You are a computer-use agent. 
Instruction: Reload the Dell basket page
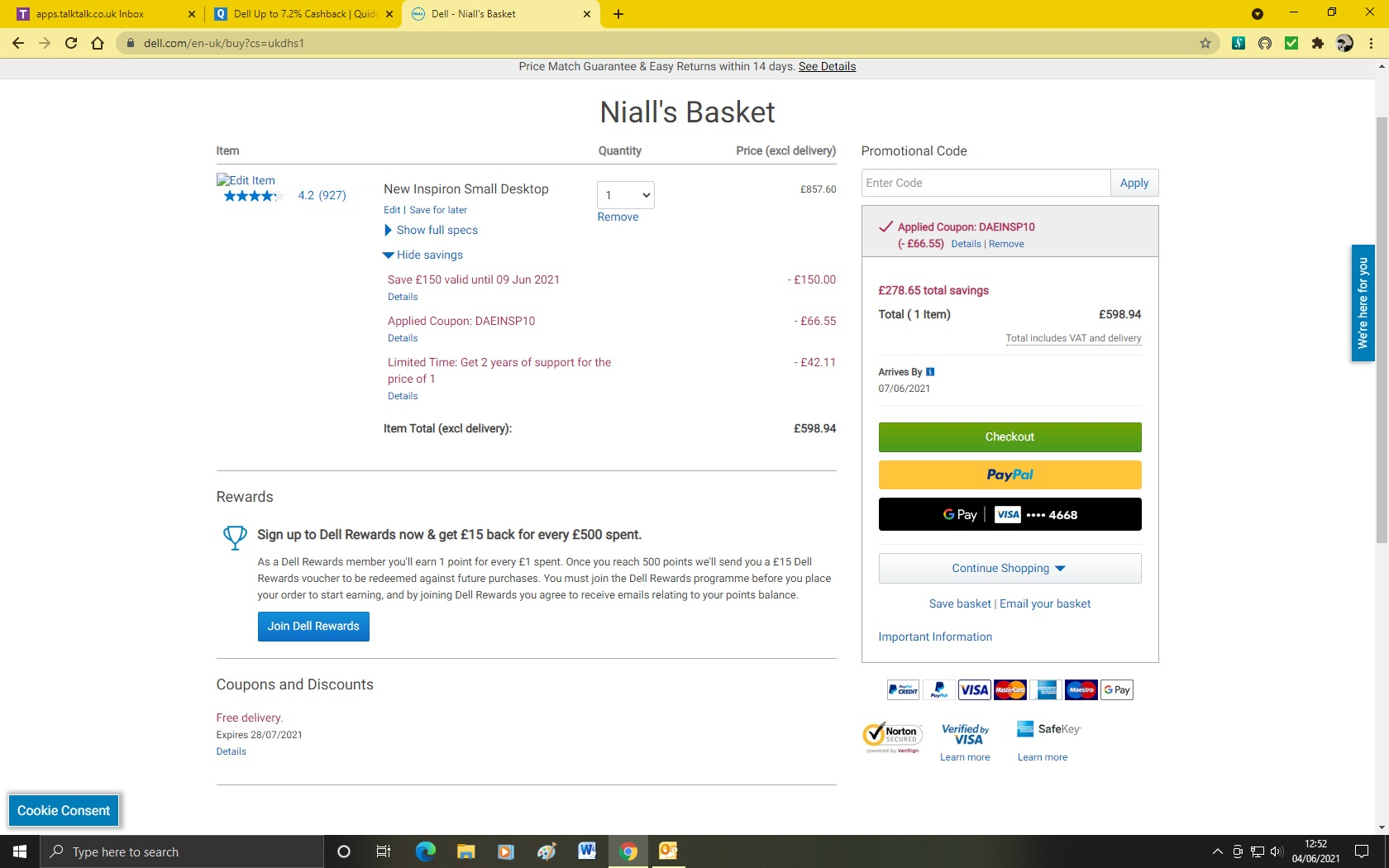[71, 43]
